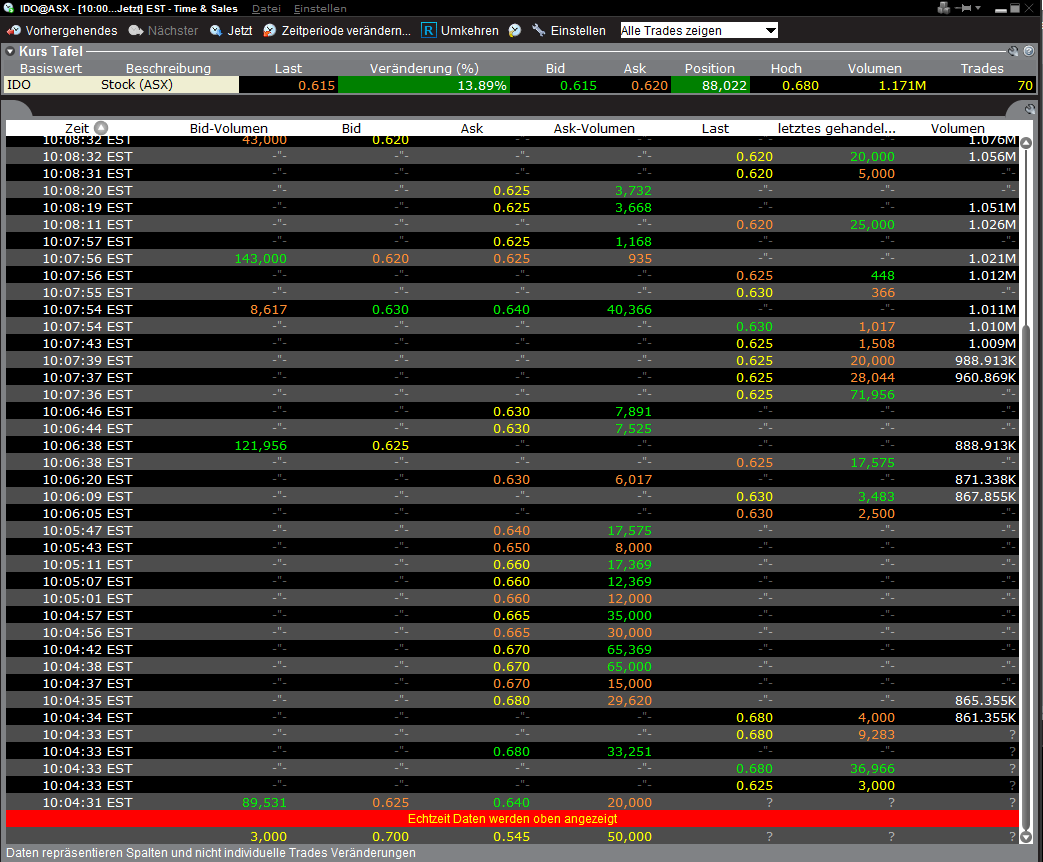Image resolution: width=1043 pixels, height=862 pixels.
Task: Click the 0.650 ask price cell
Action: (511, 547)
